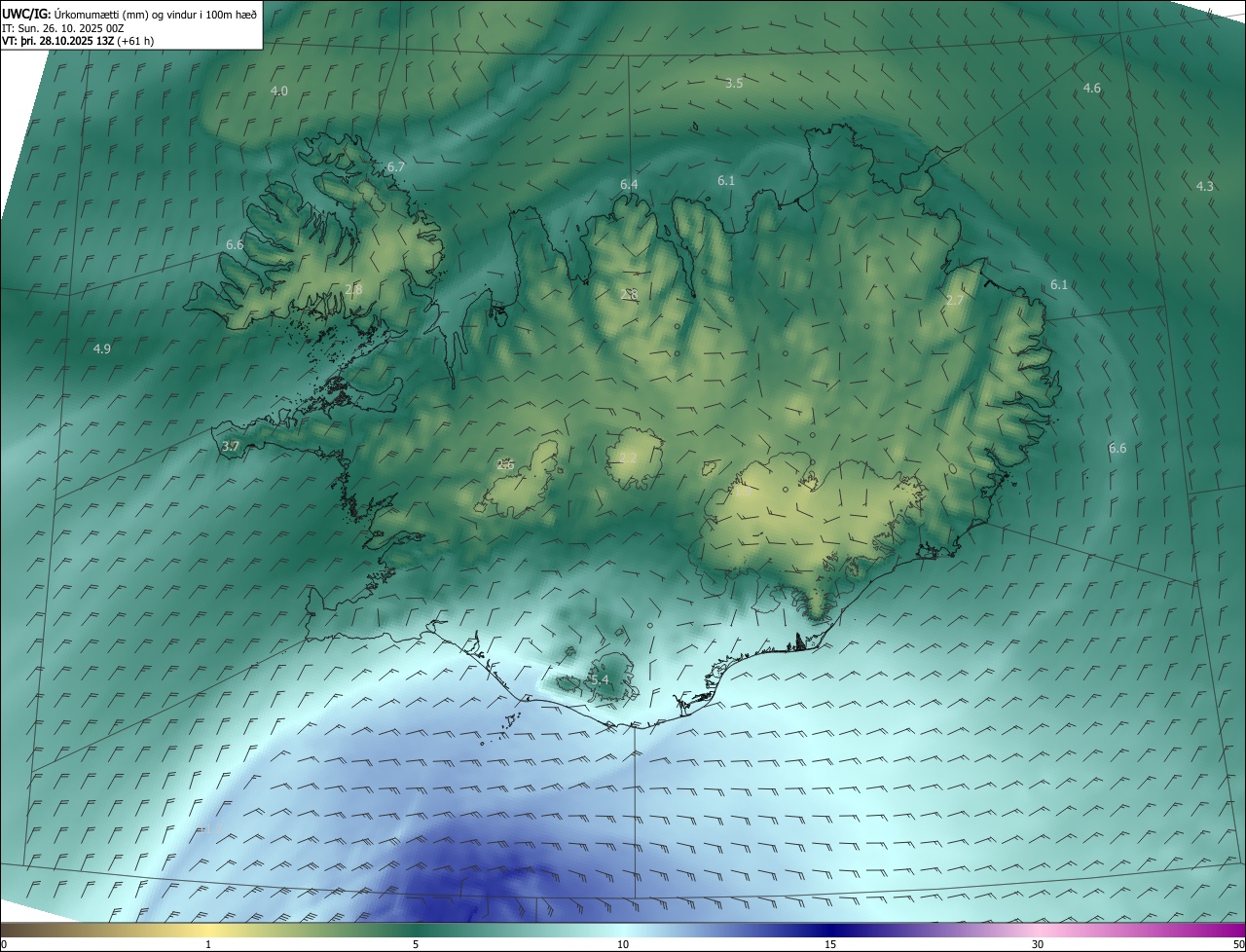
Task: Click the 2.7 value label
Action: 954,300
